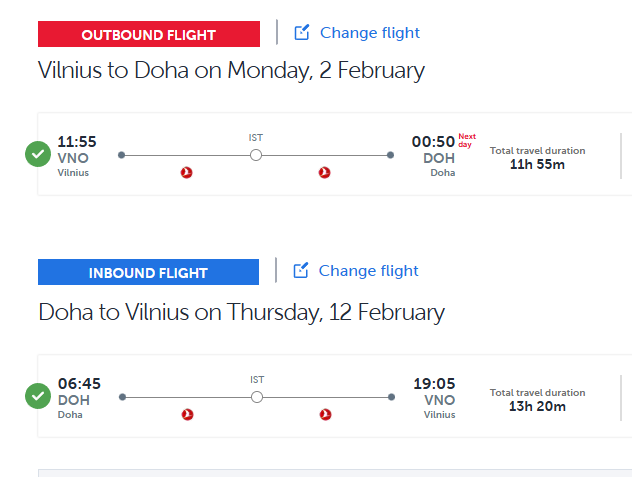Click the 19:05 VNO arrival time
The height and width of the screenshot is (477, 632).
point(434,384)
